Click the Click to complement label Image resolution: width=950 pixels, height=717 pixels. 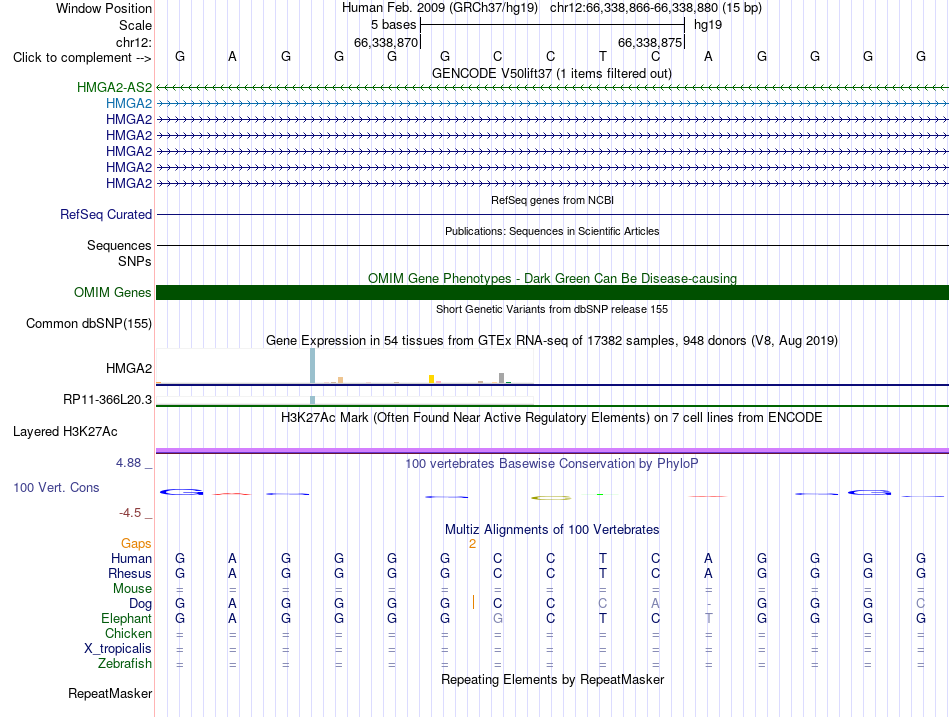click(82, 58)
